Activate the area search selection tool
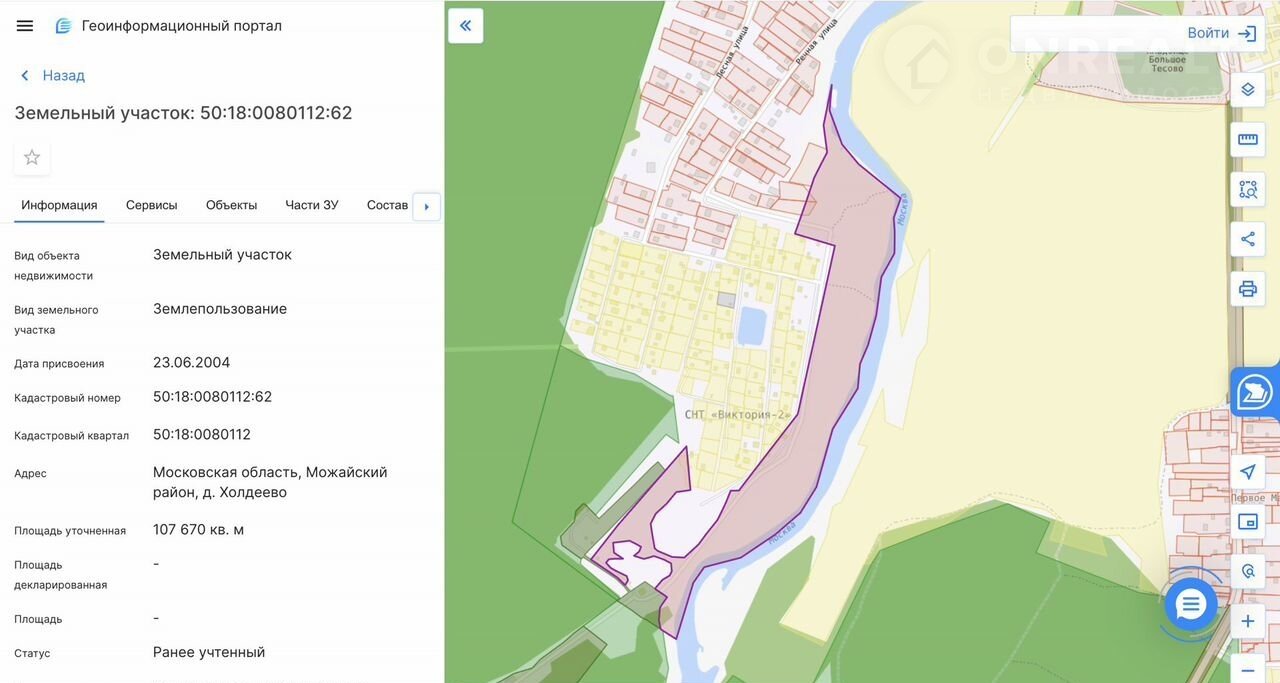The width and height of the screenshot is (1280, 683). point(1247,189)
